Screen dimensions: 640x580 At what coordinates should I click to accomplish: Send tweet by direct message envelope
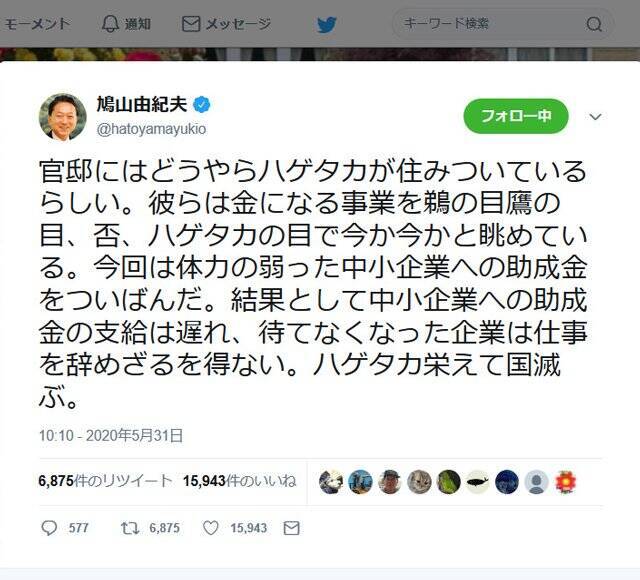291,528
